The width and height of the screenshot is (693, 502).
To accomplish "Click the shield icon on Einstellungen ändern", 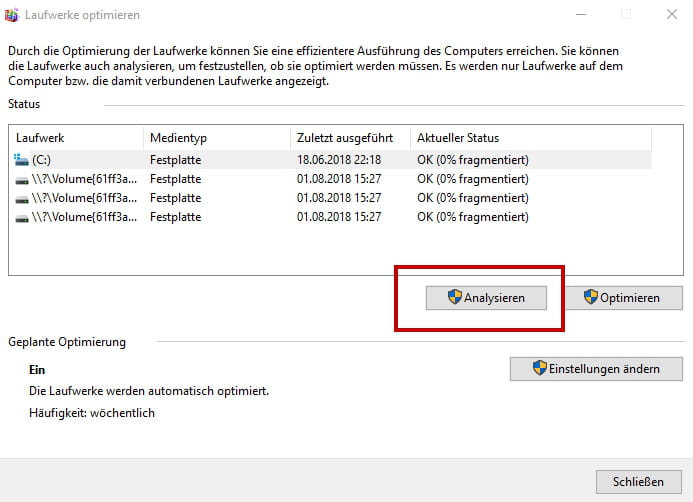I will point(540,369).
